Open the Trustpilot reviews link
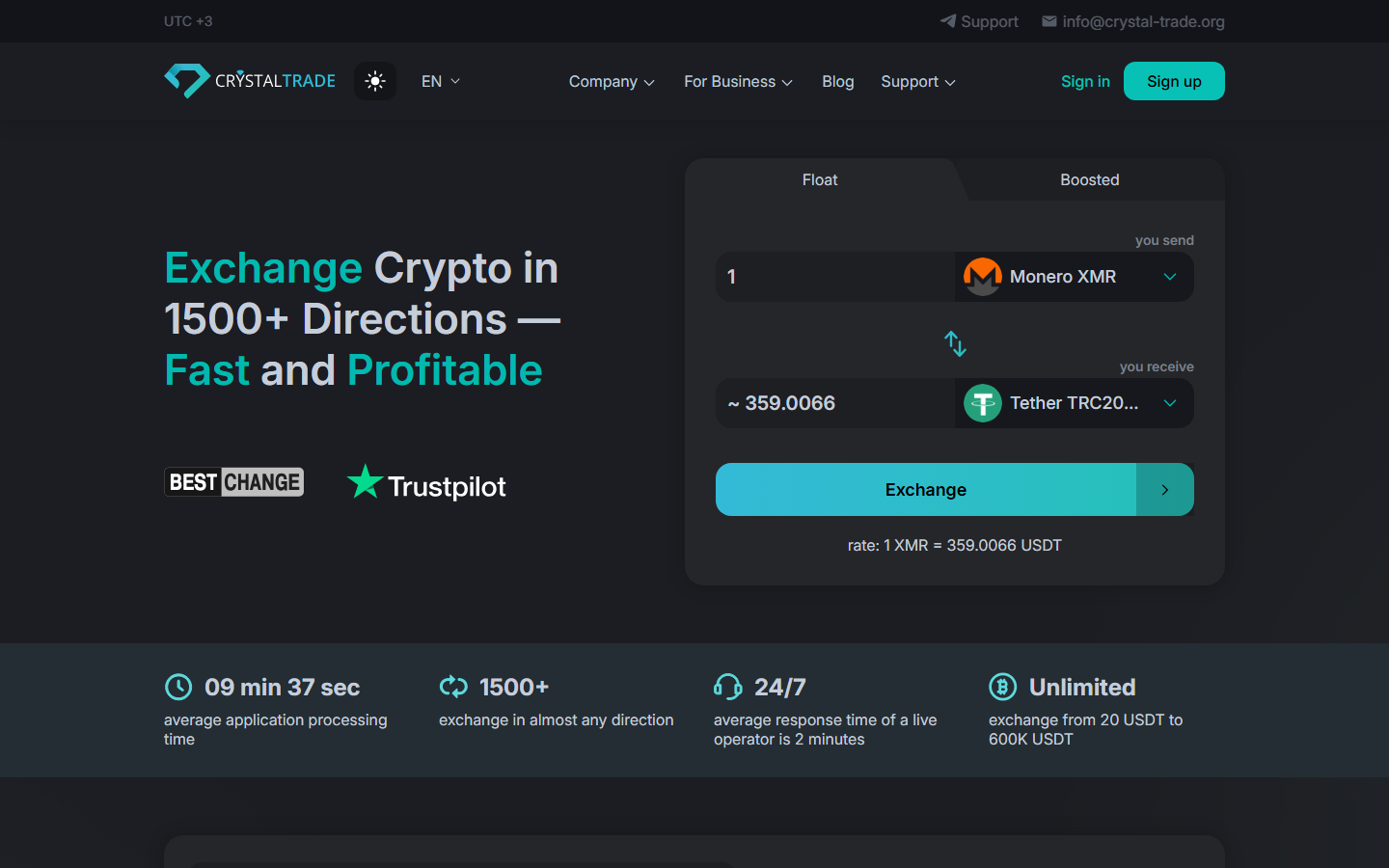The width and height of the screenshot is (1389, 868). [x=426, y=483]
